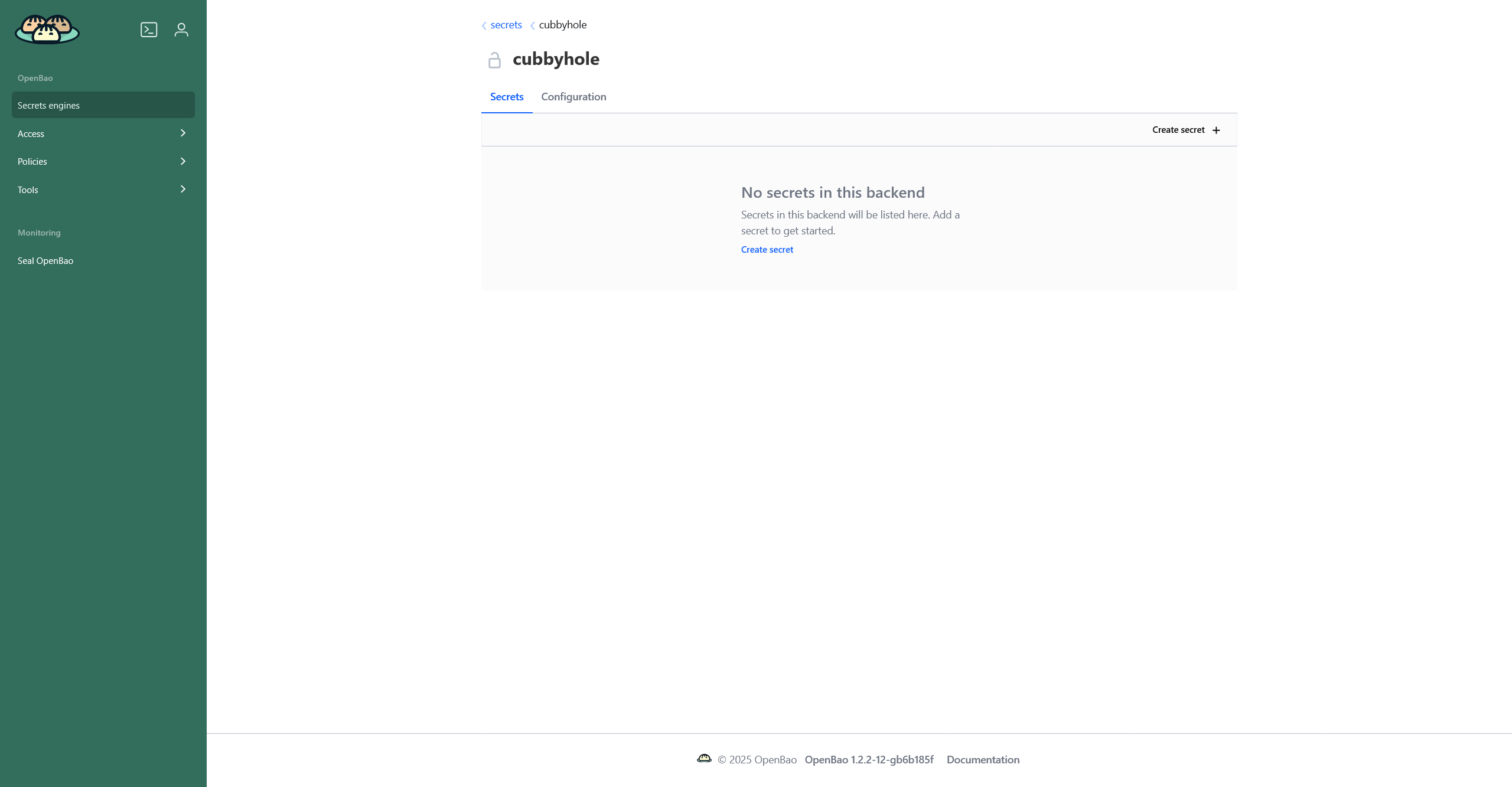Screen dimensions: 1512x787
Task: Expand the Tools menu chevron
Action: 183,190
